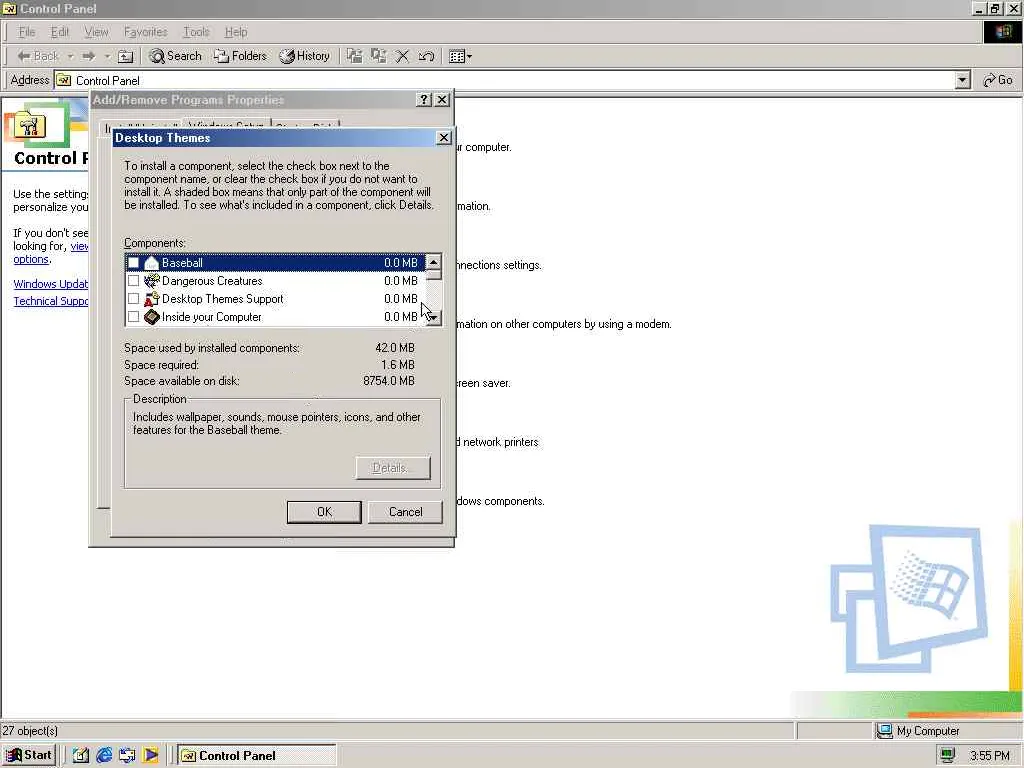Click the system tray monitor icon
Viewport: 1024px width, 768px height.
tap(948, 756)
